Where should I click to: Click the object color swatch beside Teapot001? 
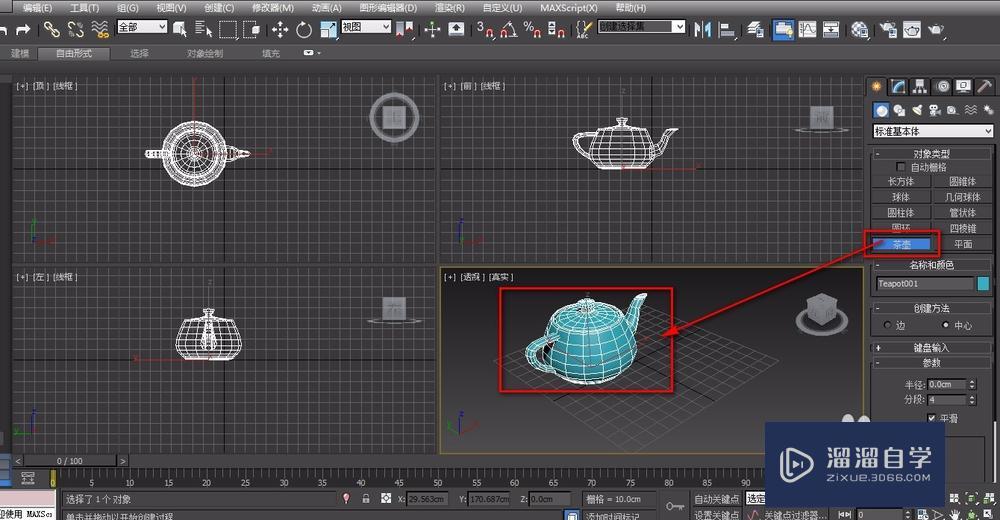pyautogui.click(x=983, y=283)
